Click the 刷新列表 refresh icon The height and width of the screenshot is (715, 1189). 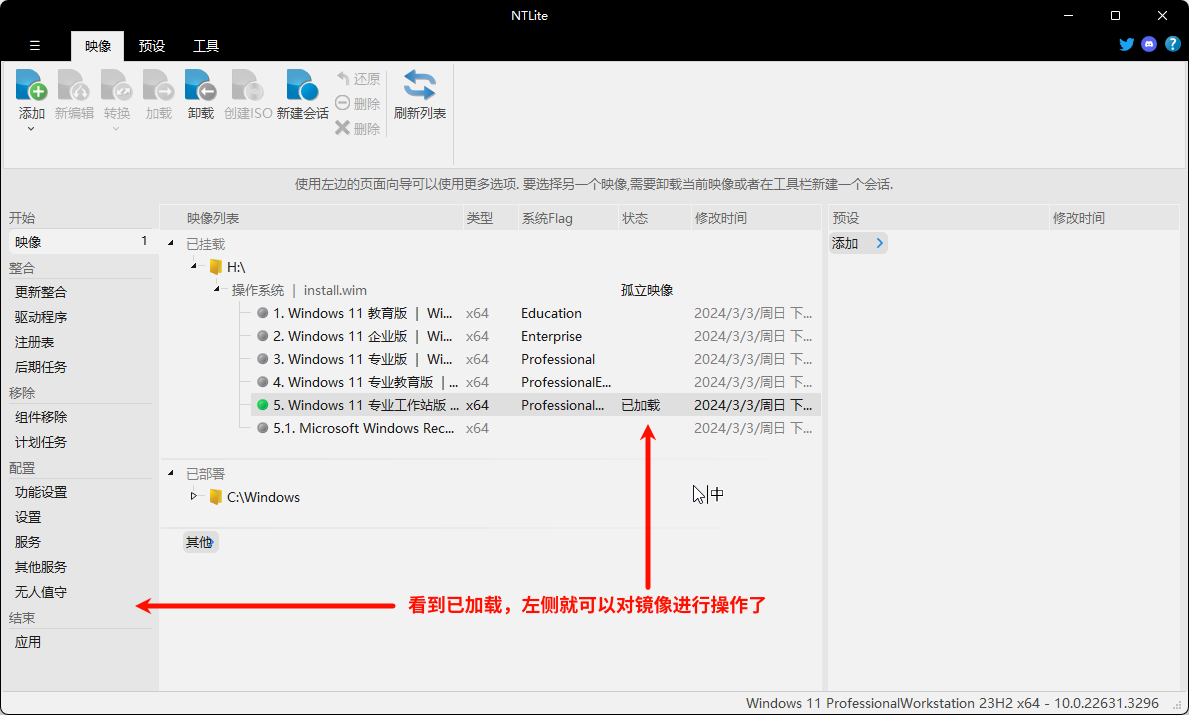pos(419,85)
